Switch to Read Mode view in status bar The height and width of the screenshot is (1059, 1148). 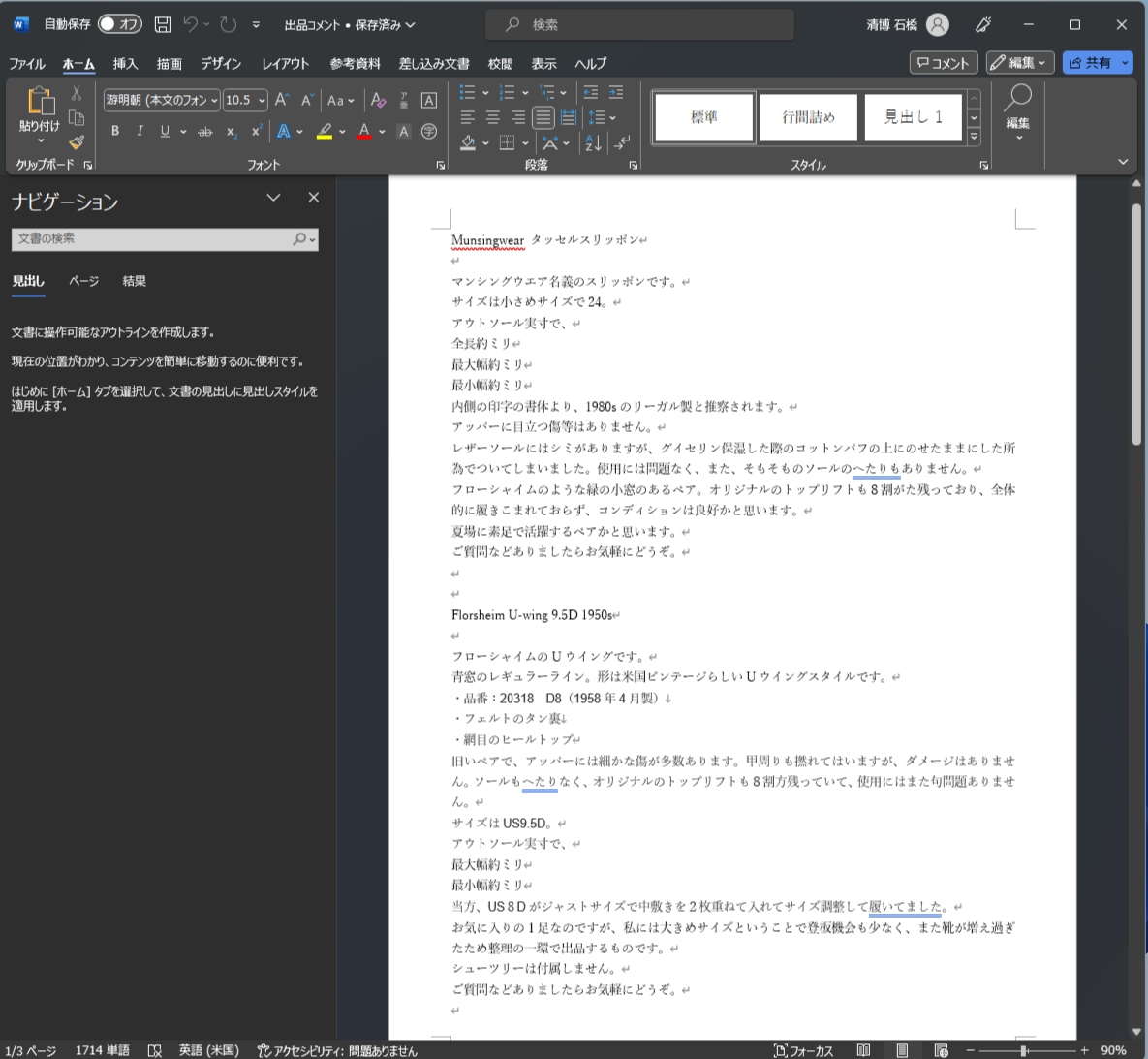tap(863, 1051)
